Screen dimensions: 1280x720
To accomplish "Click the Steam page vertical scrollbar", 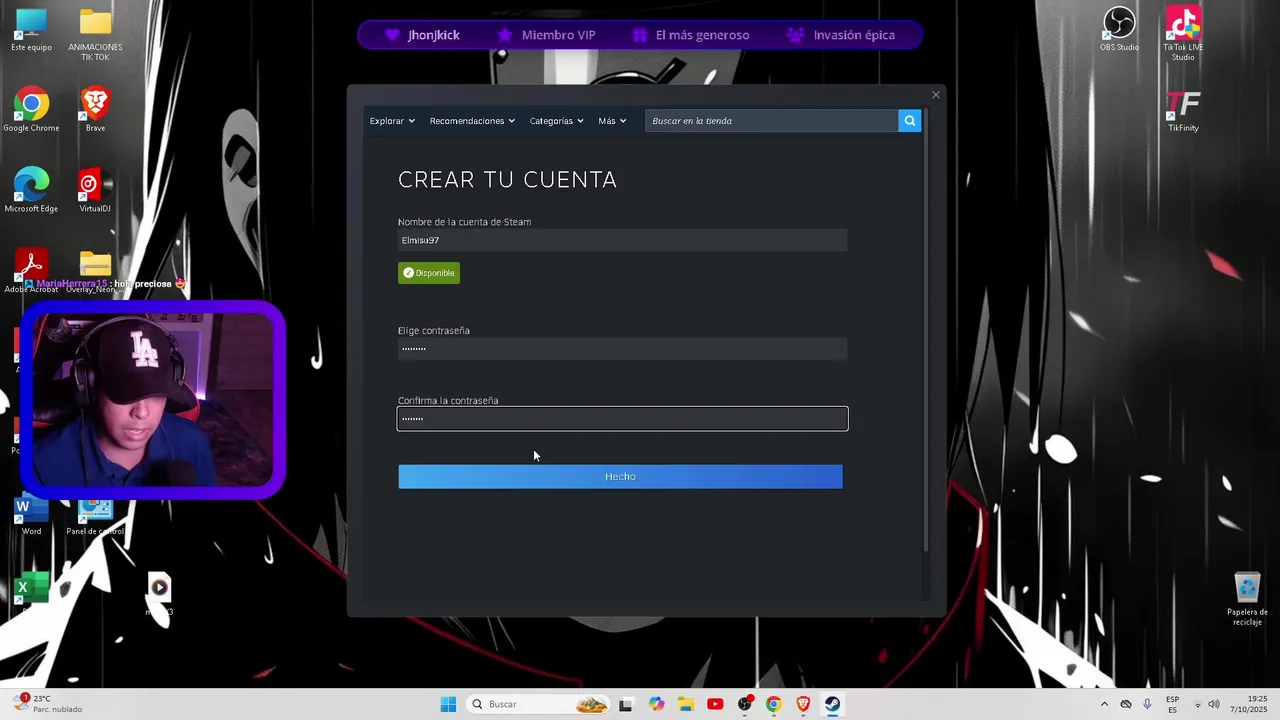I will pos(926,330).
